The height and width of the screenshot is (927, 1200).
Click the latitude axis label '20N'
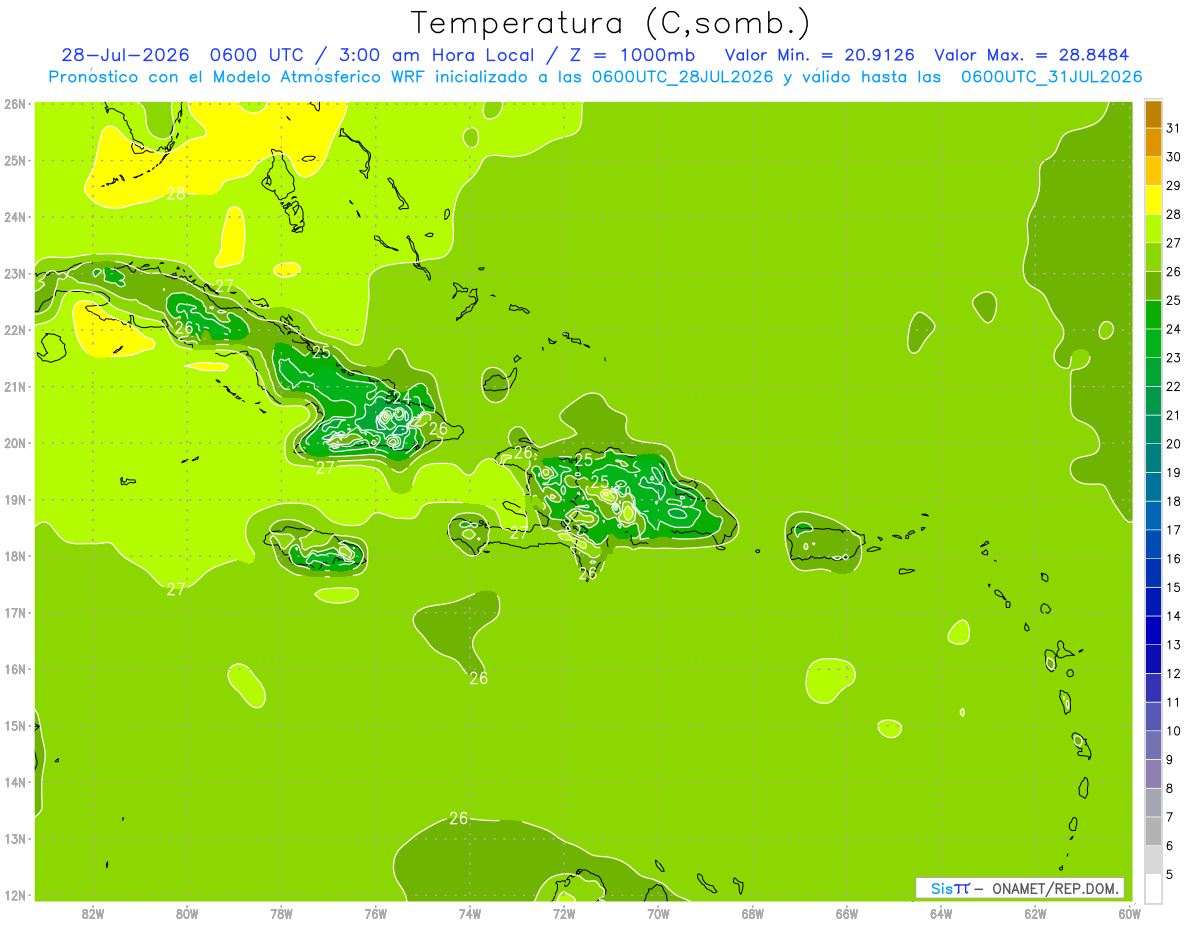click(x=15, y=443)
